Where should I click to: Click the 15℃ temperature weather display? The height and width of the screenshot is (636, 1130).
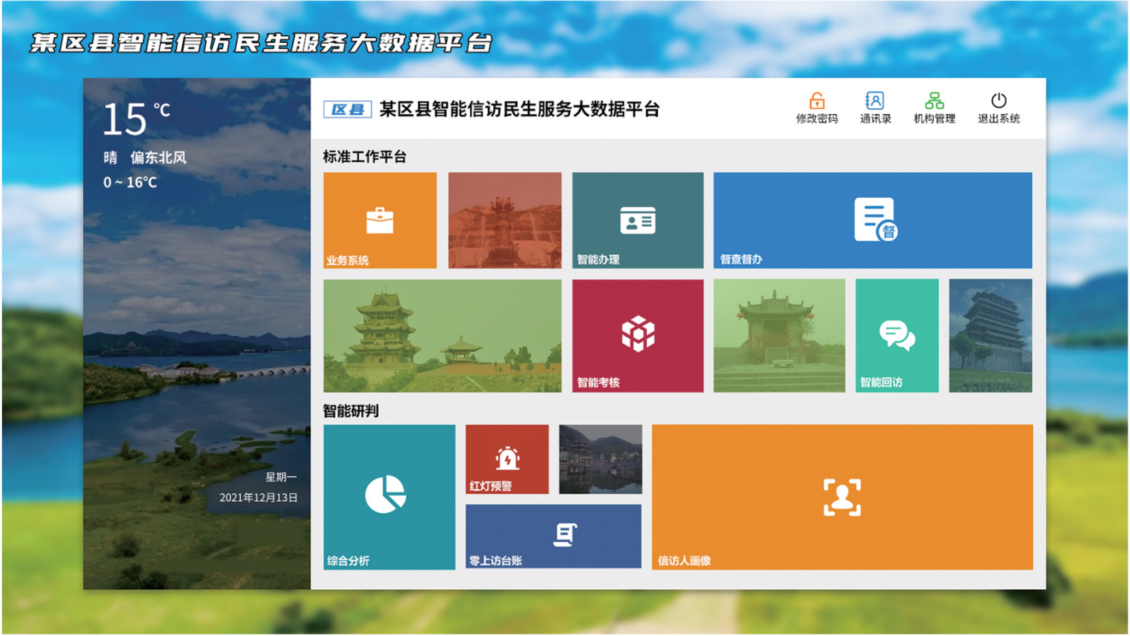point(136,120)
